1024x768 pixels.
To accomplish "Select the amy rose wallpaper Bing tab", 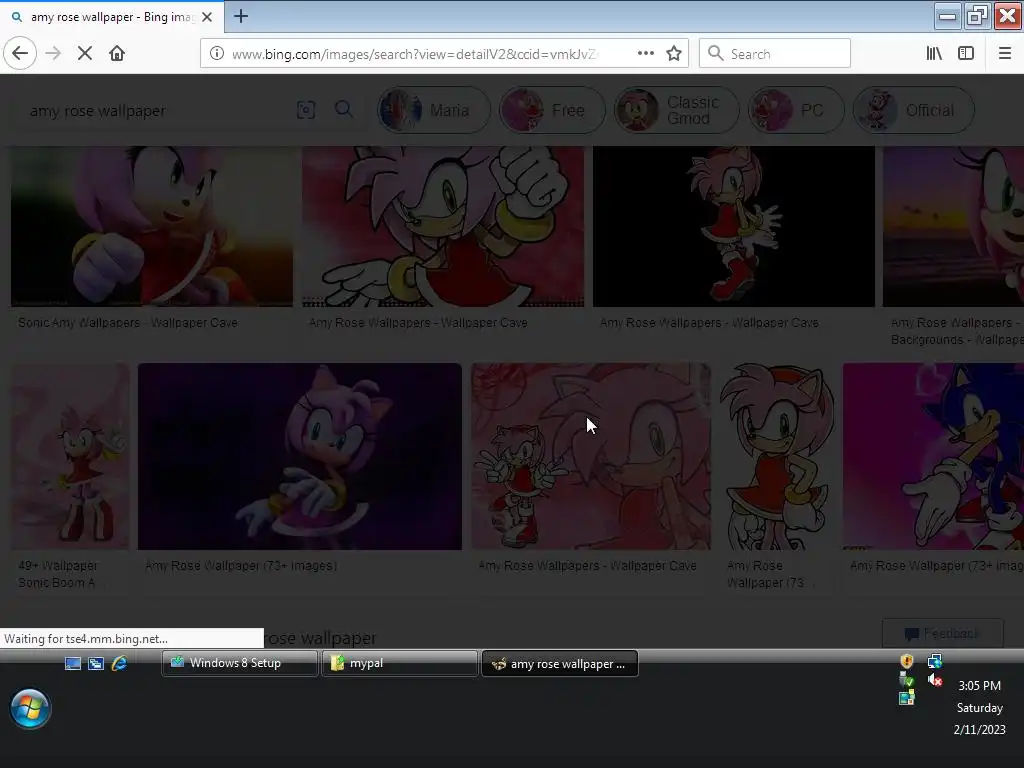I will 112,17.
